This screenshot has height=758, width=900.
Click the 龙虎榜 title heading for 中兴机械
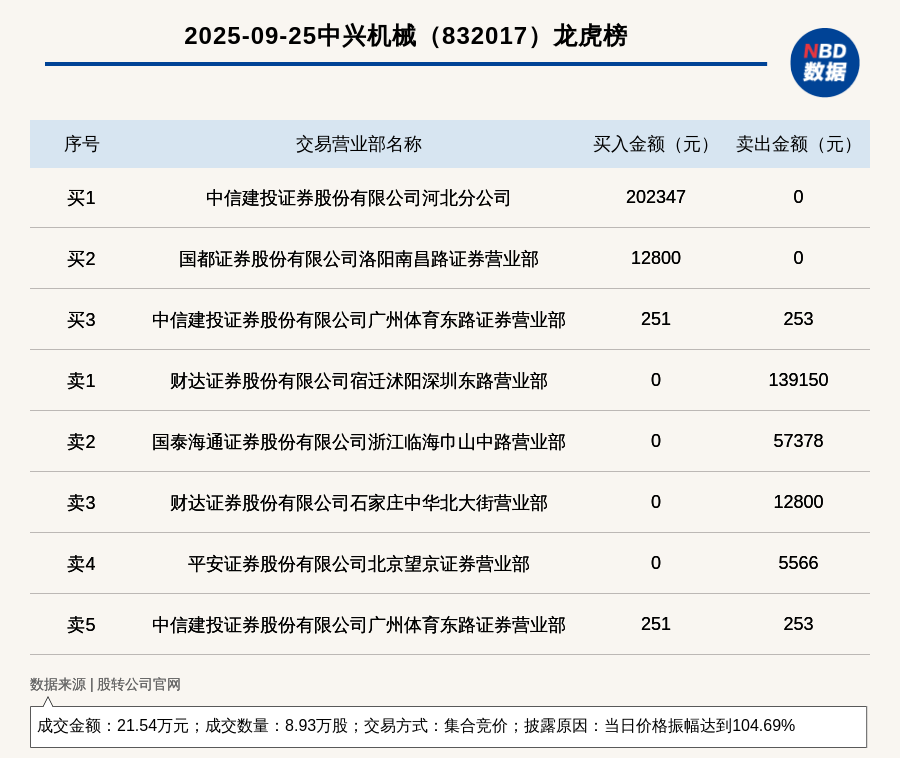click(x=405, y=36)
